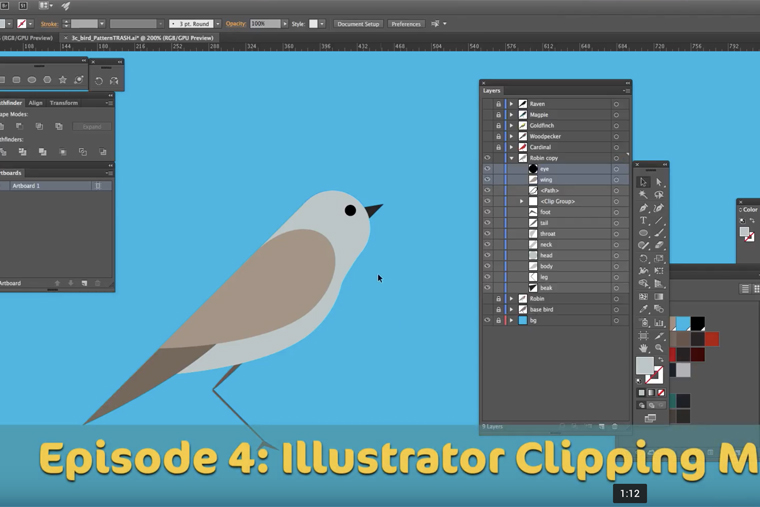Select the Selection tool arrow
760x507 pixels.
coord(643,182)
